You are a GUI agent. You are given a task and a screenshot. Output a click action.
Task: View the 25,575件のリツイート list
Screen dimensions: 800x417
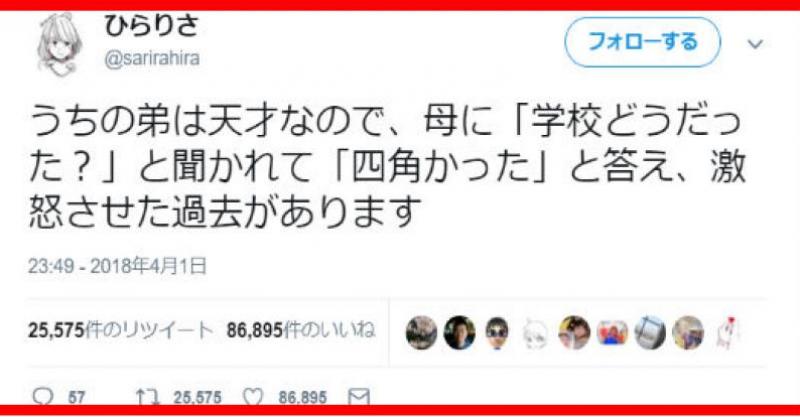click(120, 330)
